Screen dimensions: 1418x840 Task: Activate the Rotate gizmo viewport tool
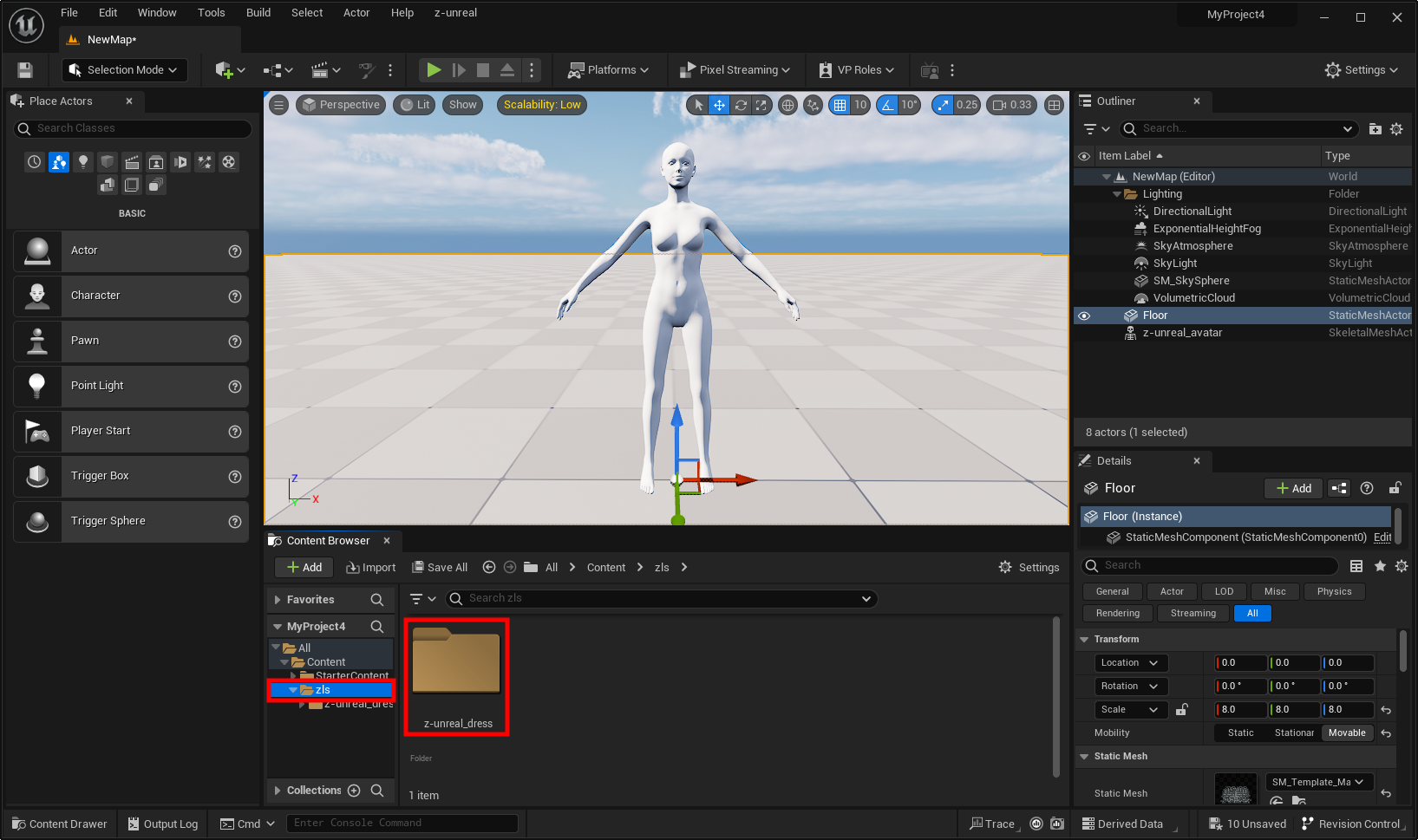(741, 105)
